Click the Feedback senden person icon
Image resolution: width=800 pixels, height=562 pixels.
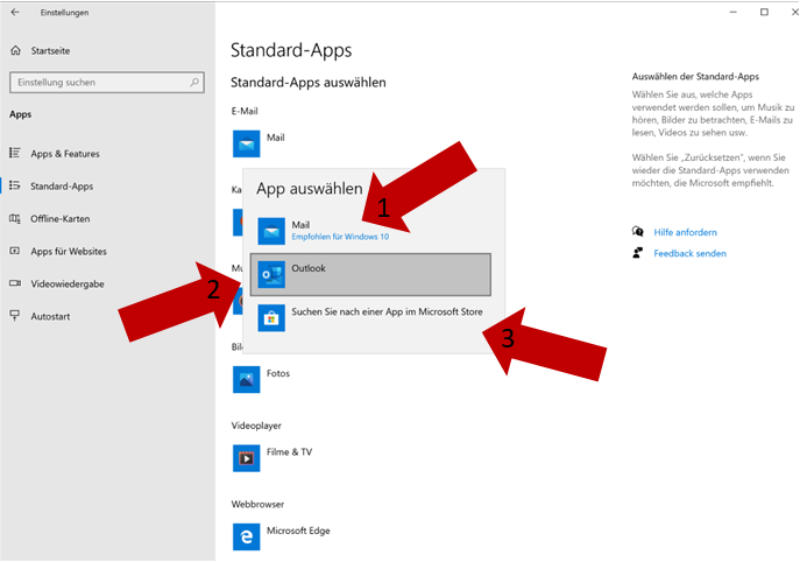point(638,253)
